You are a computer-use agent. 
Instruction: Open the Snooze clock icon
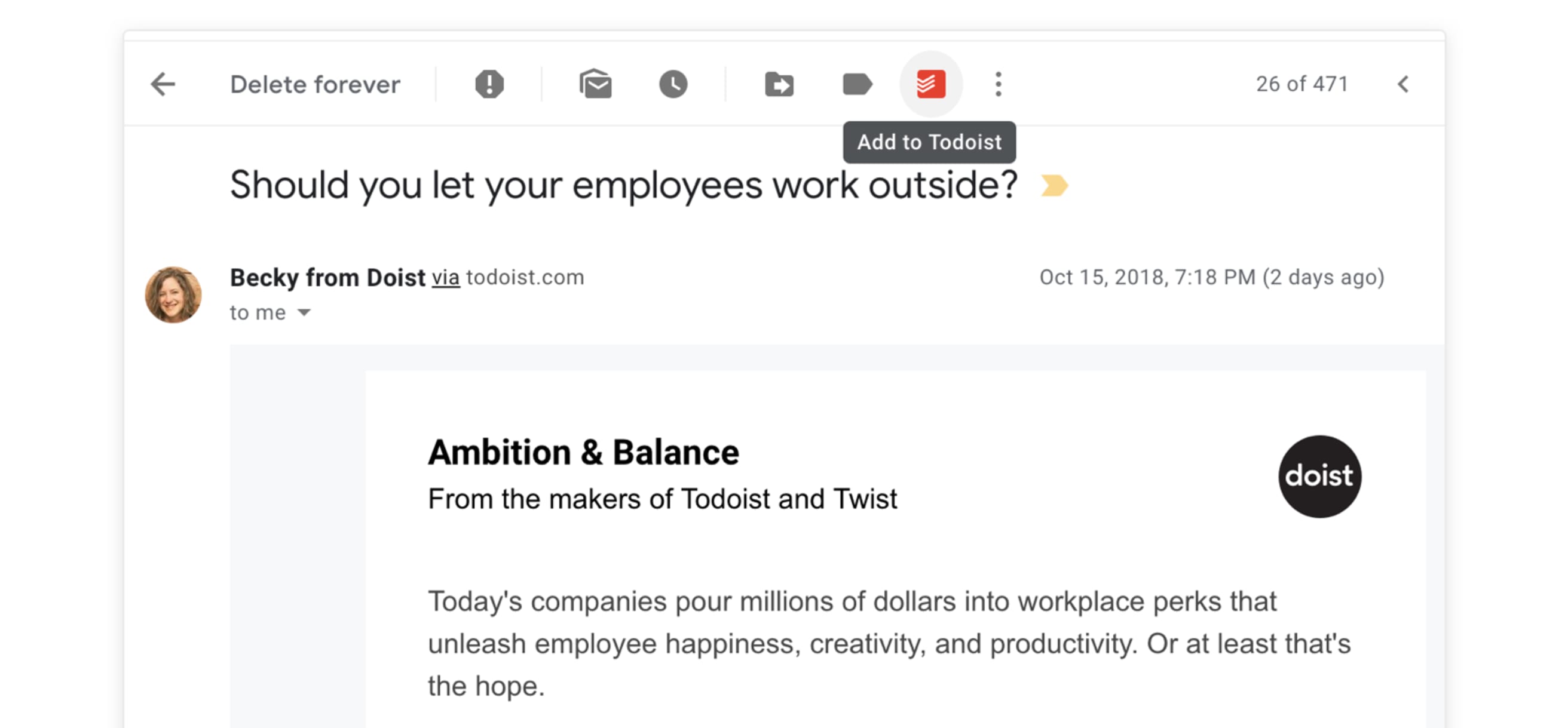pyautogui.click(x=673, y=84)
